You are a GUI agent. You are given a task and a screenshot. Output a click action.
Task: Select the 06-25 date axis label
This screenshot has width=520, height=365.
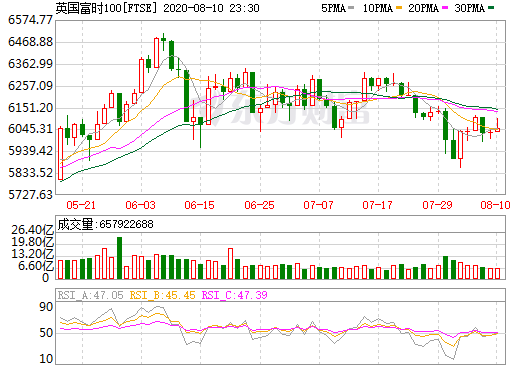259,205
